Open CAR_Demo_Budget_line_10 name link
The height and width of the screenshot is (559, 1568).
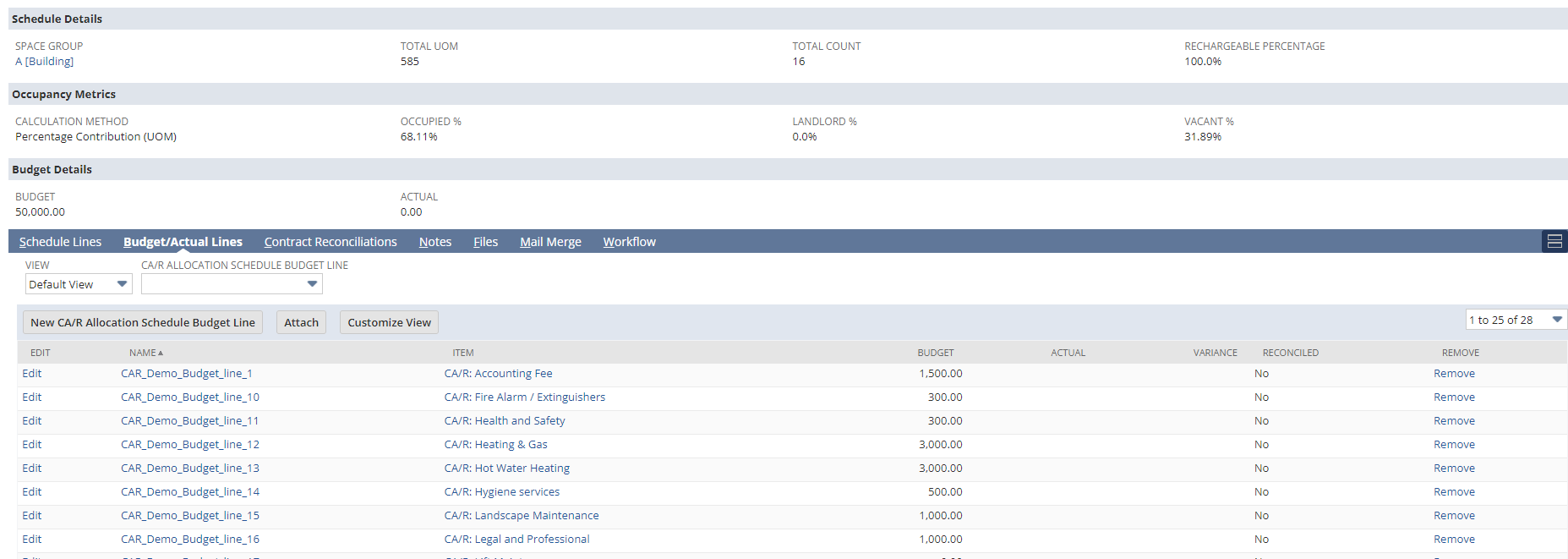(190, 397)
